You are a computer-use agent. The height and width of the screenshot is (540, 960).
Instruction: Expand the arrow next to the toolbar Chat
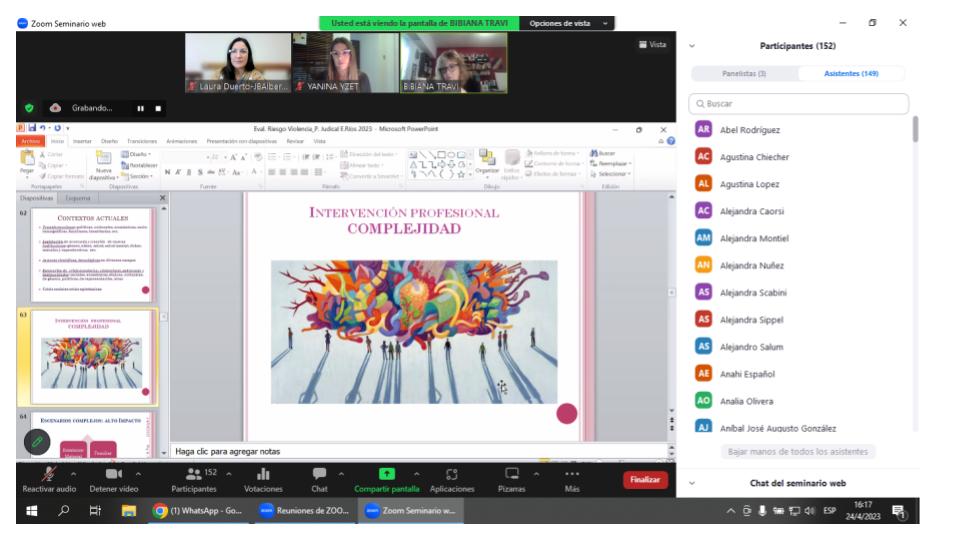click(341, 474)
